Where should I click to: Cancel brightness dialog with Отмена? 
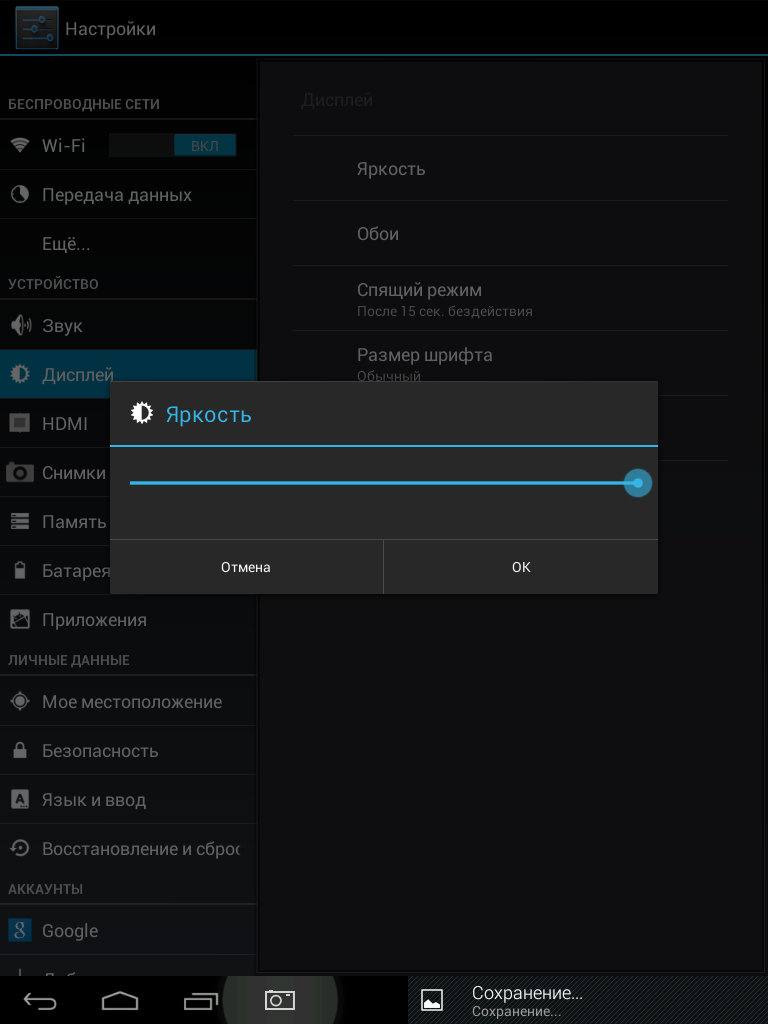pyautogui.click(x=246, y=567)
